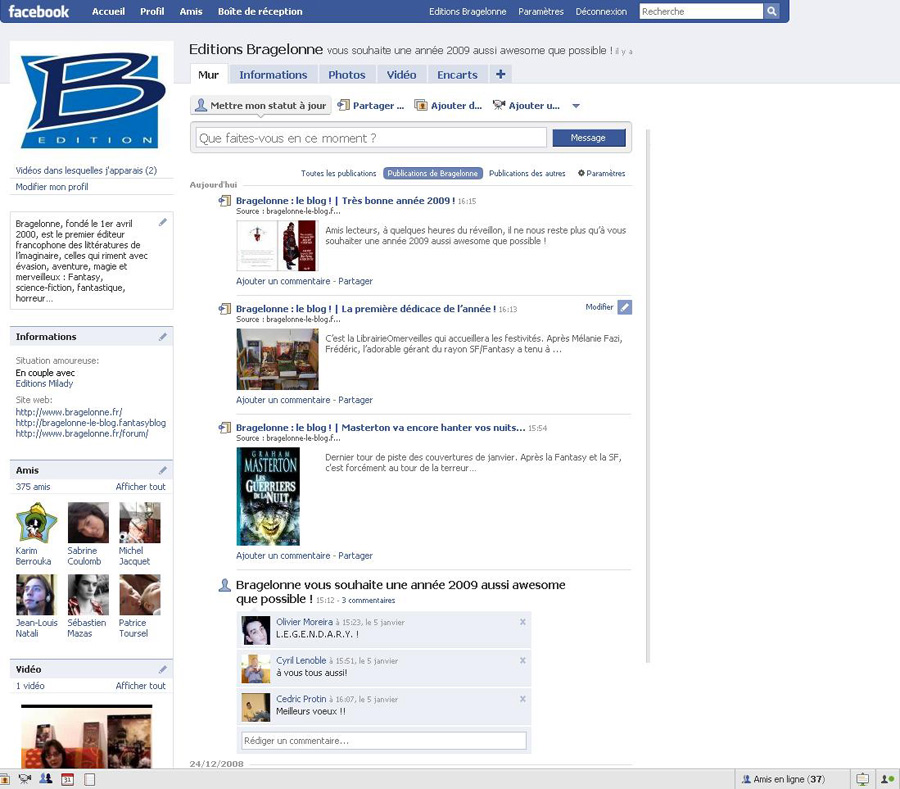900x789 pixels.
Task: Switch to the Photos tab
Action: coord(347,75)
